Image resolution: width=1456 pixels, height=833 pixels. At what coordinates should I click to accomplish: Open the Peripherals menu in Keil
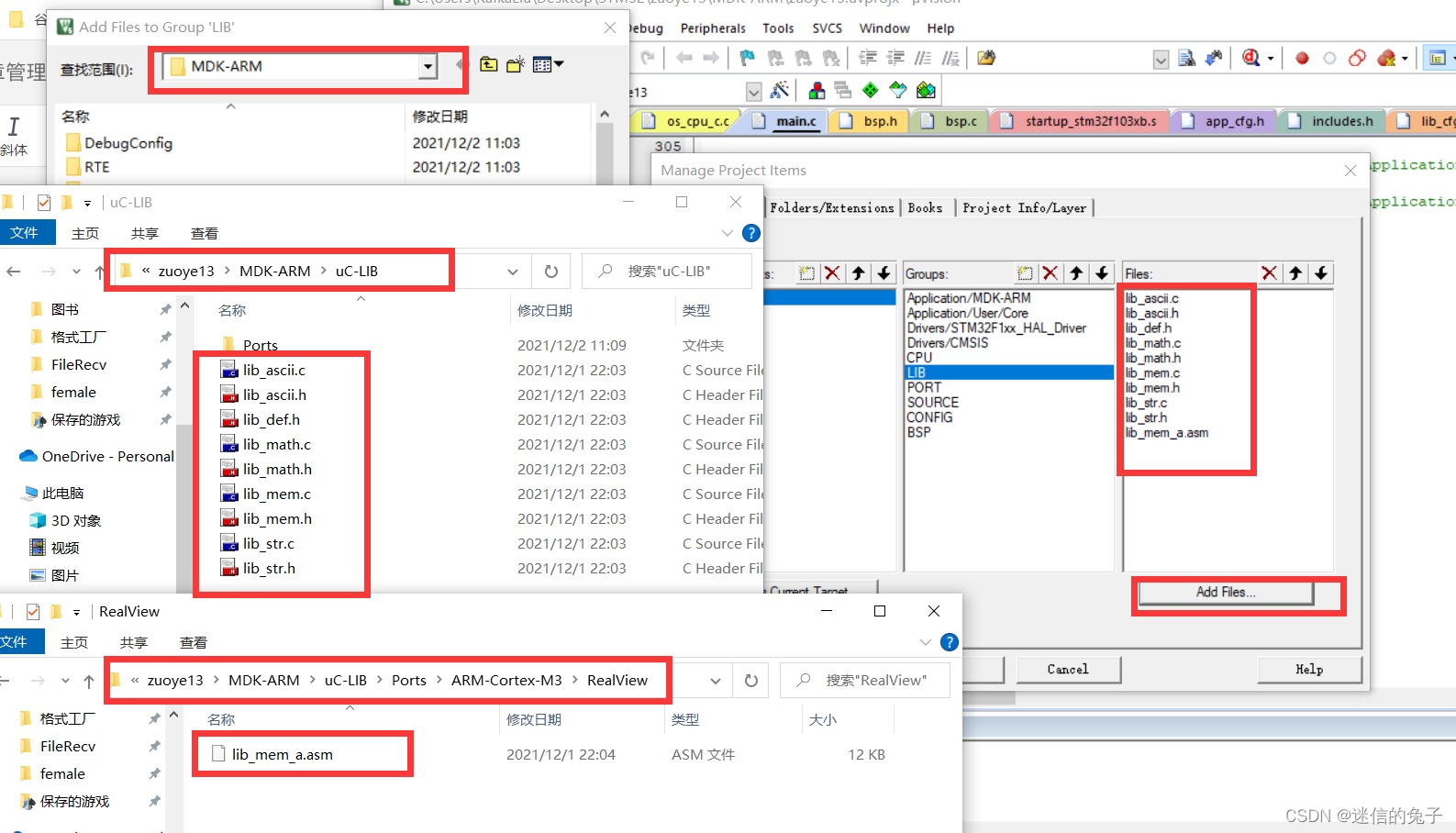click(713, 28)
